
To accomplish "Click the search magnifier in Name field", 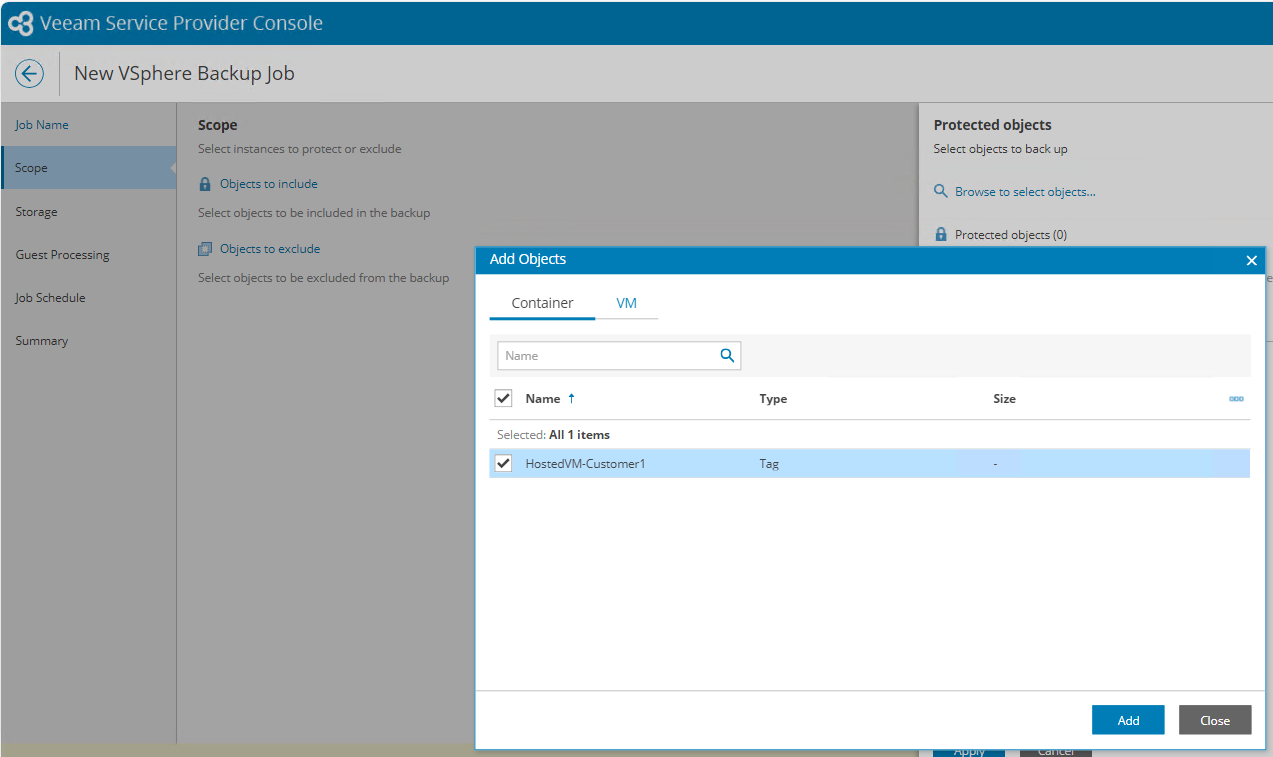I will (727, 355).
